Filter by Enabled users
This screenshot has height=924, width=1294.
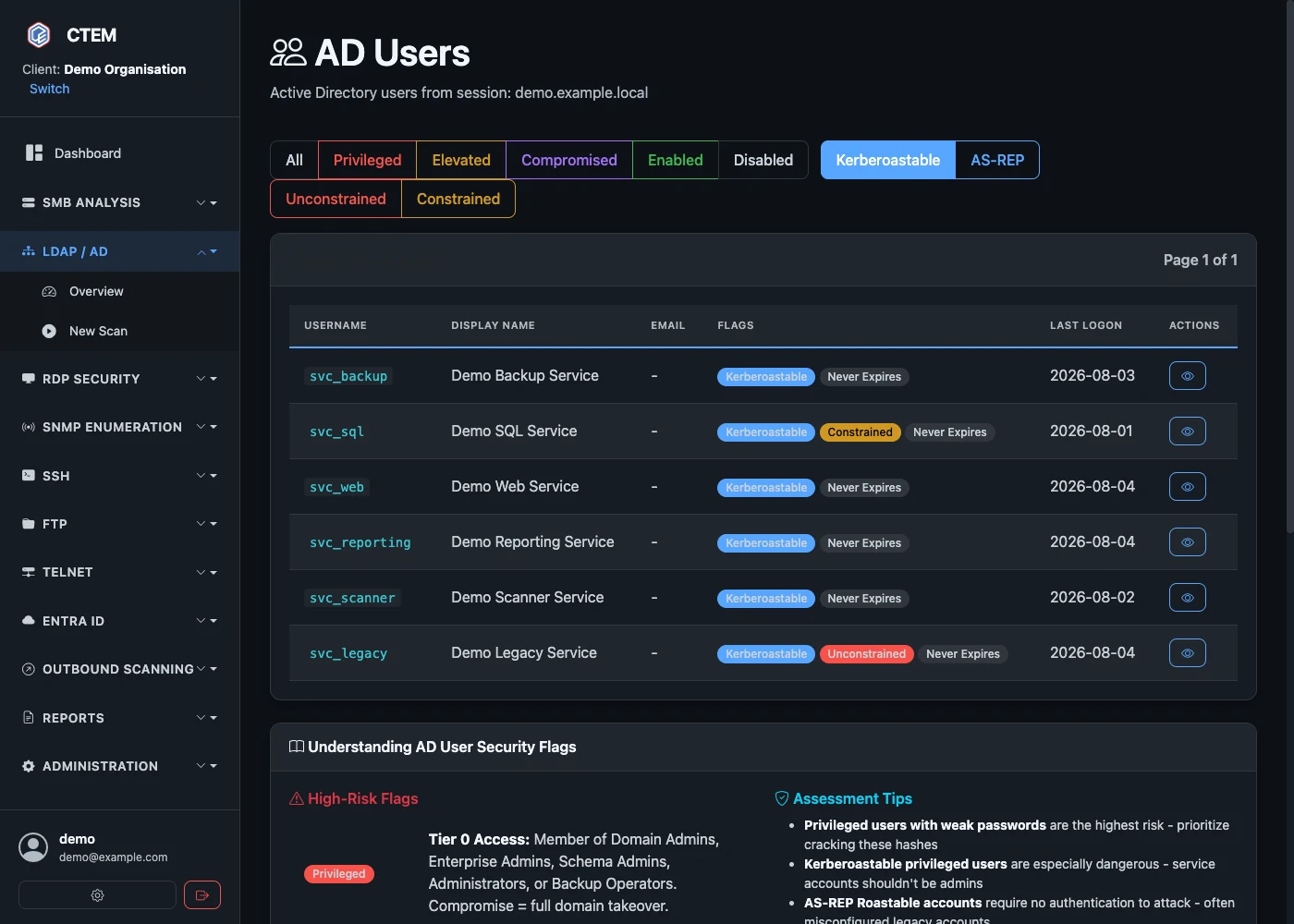(x=676, y=160)
